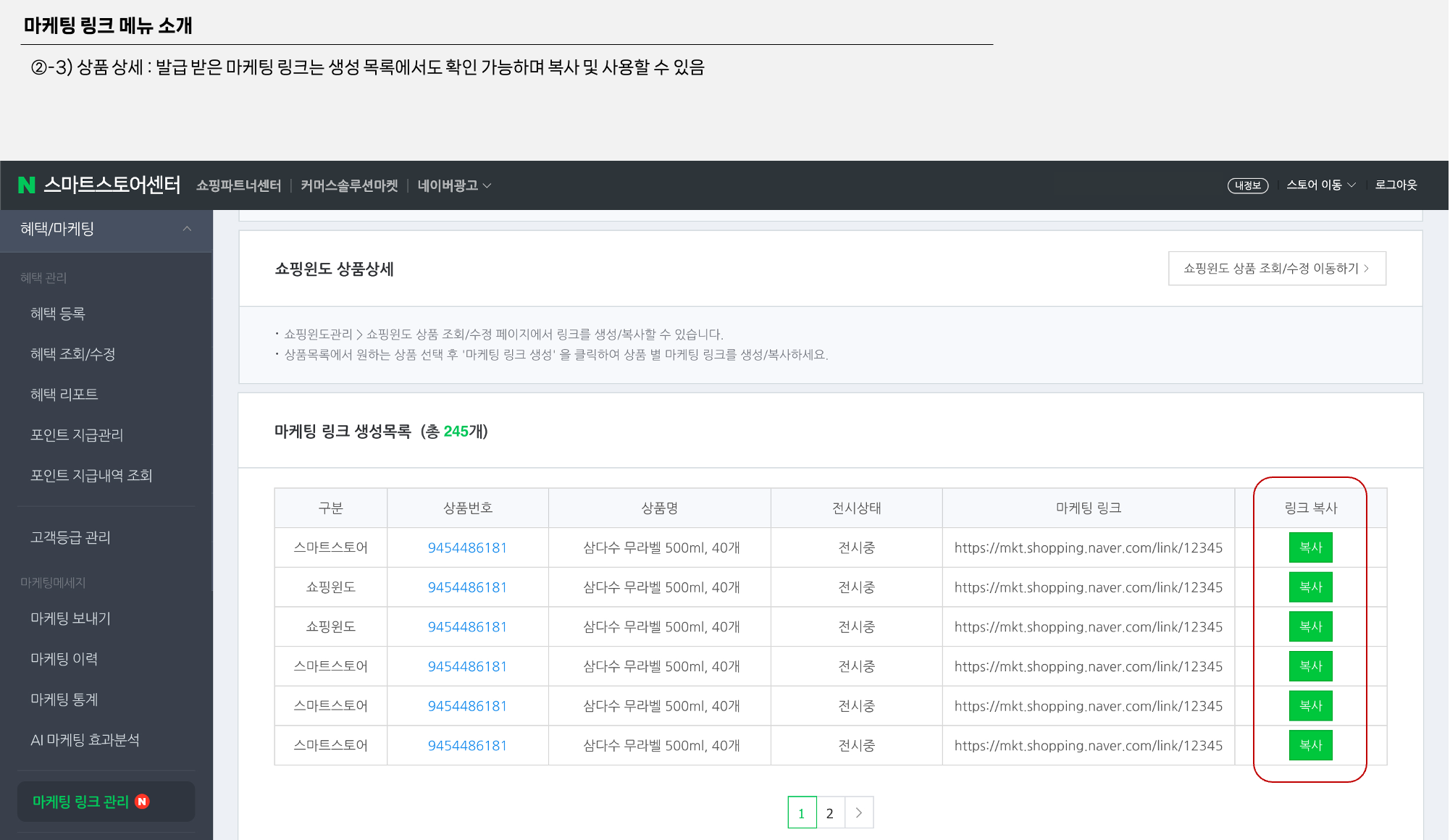Select page 1 in pagination
The width and height of the screenshot is (1450, 840).
tap(802, 812)
